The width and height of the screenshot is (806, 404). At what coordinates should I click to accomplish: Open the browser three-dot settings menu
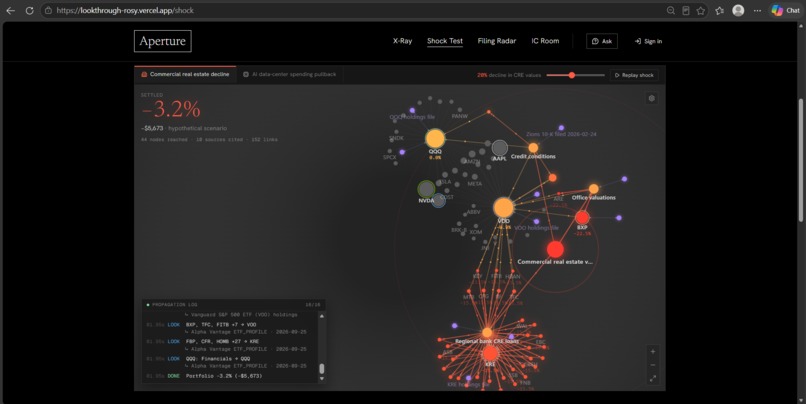tap(757, 10)
